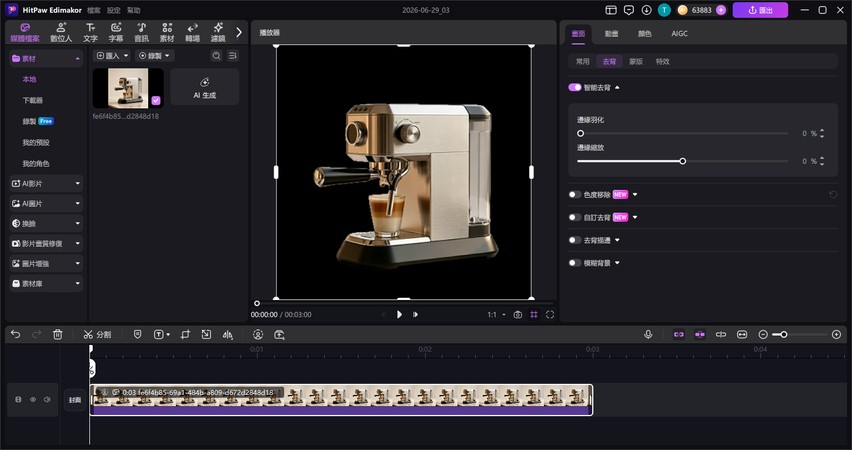Enter fullscreen preview mode
Screen dimensions: 852x450
click(550, 315)
